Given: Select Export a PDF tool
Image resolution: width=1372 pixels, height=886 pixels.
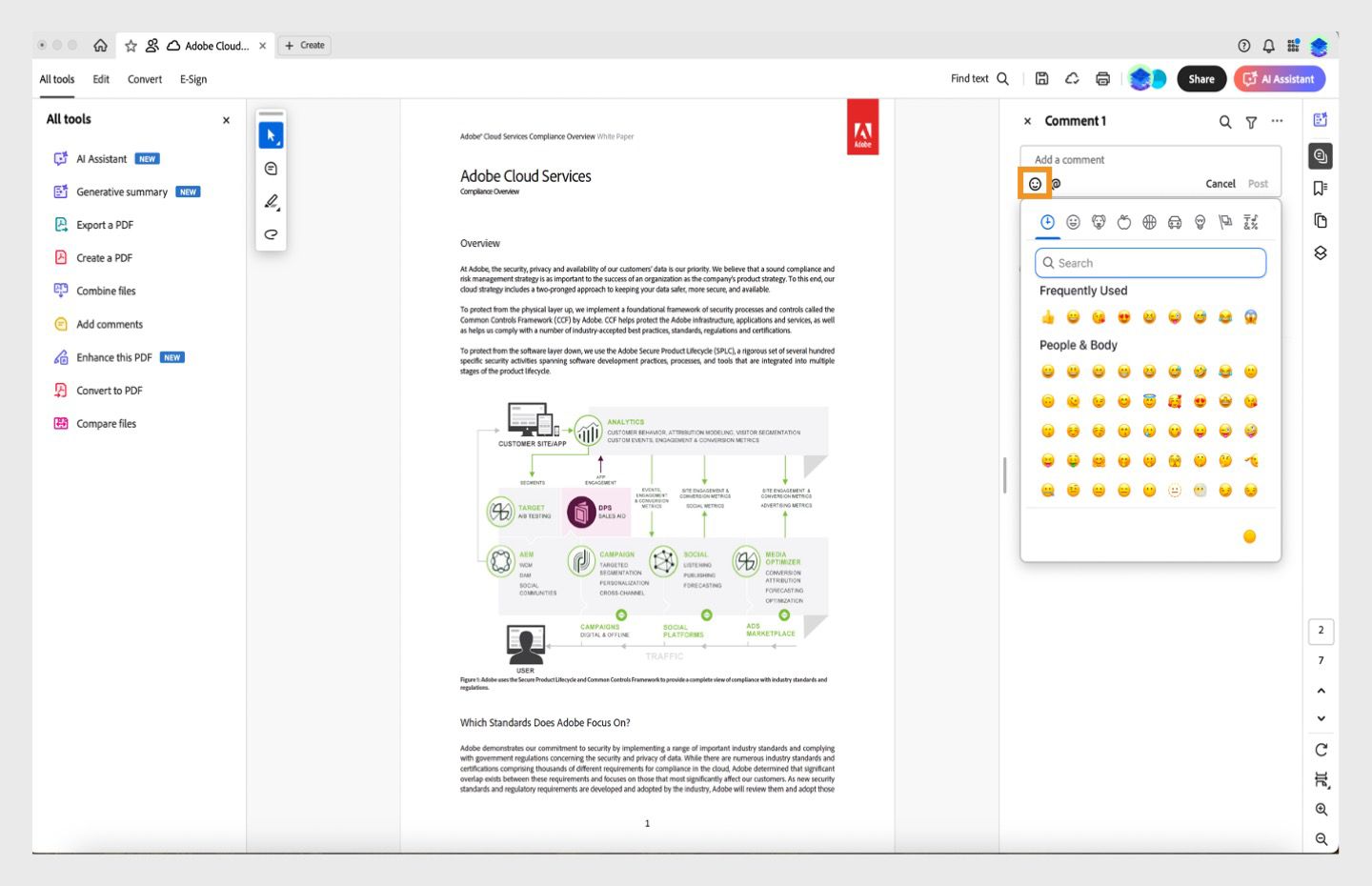Looking at the screenshot, I should [93, 225].
